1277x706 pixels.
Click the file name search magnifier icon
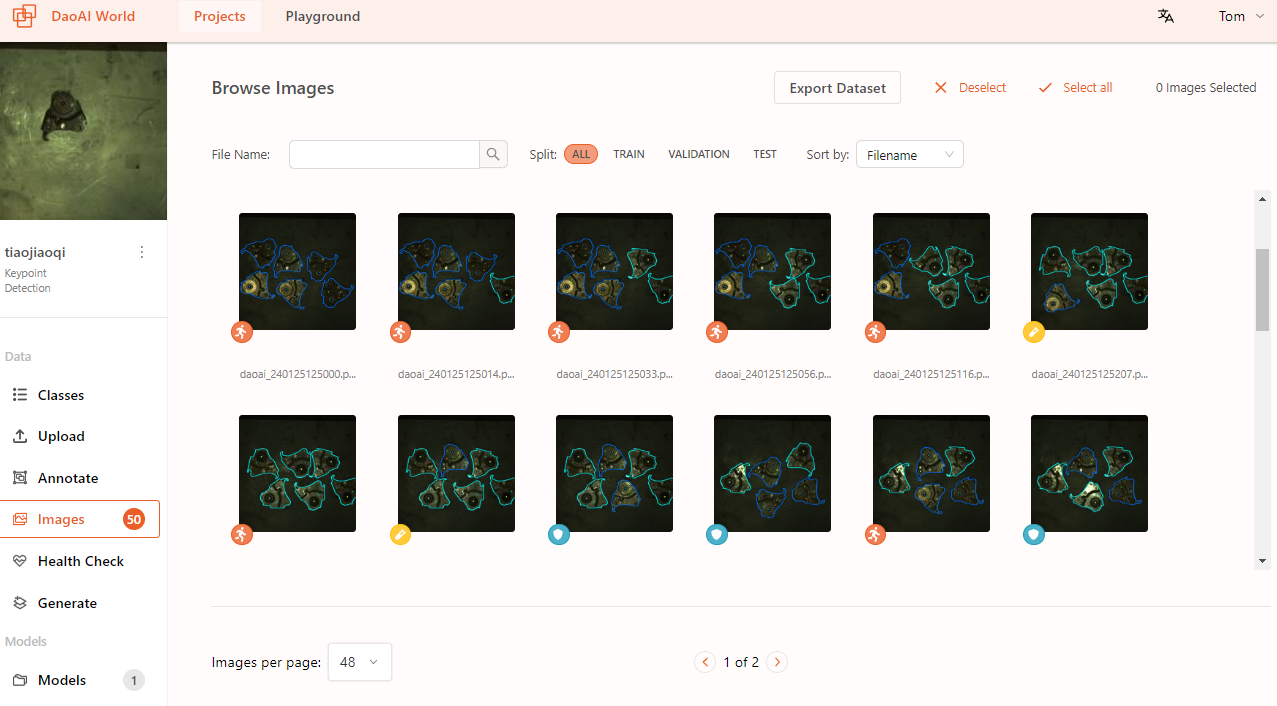pyautogui.click(x=493, y=154)
